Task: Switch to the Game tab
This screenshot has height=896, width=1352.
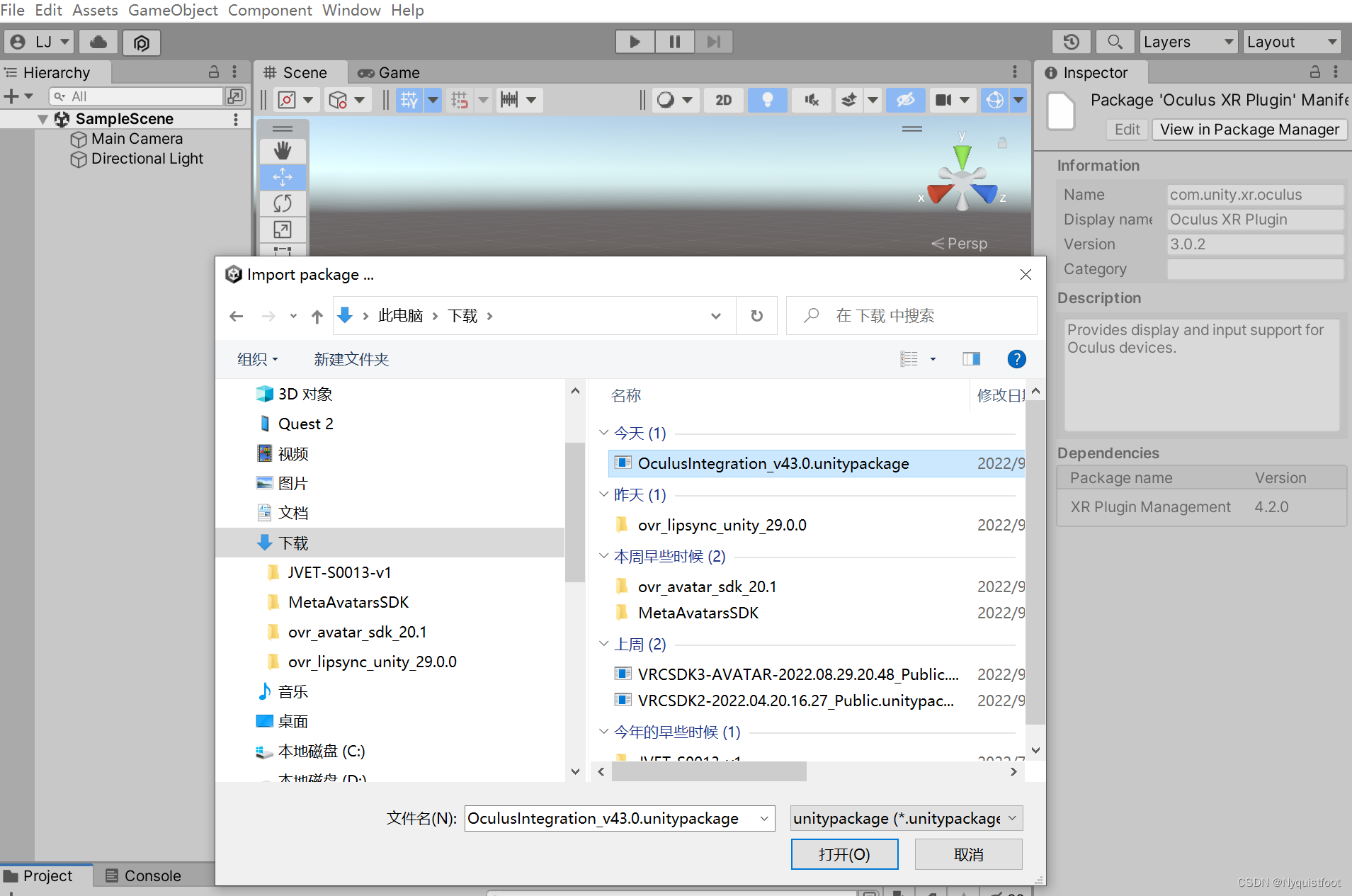Action: tap(389, 72)
